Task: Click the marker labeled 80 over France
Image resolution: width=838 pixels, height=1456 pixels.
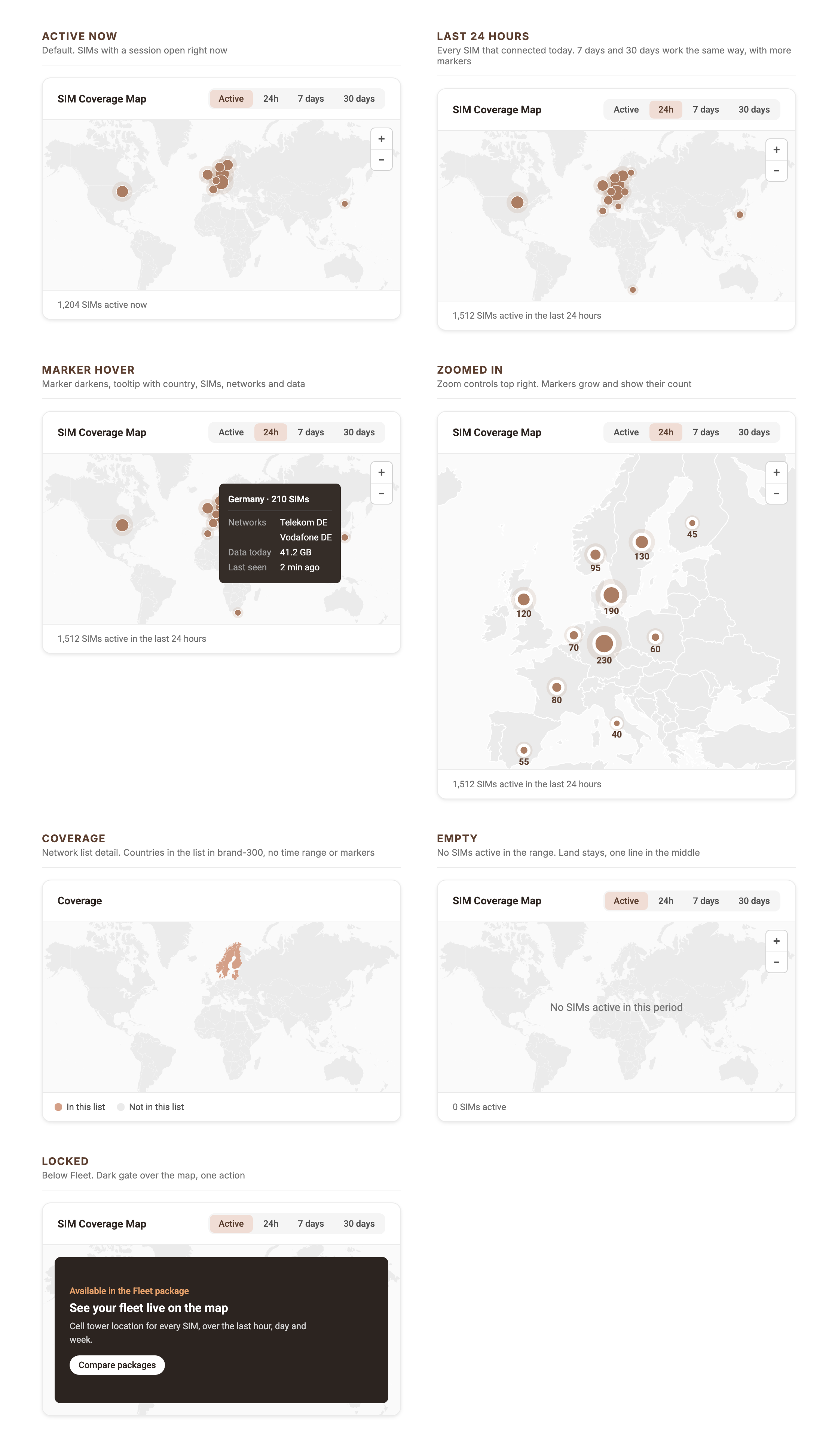Action: pyautogui.click(x=556, y=687)
